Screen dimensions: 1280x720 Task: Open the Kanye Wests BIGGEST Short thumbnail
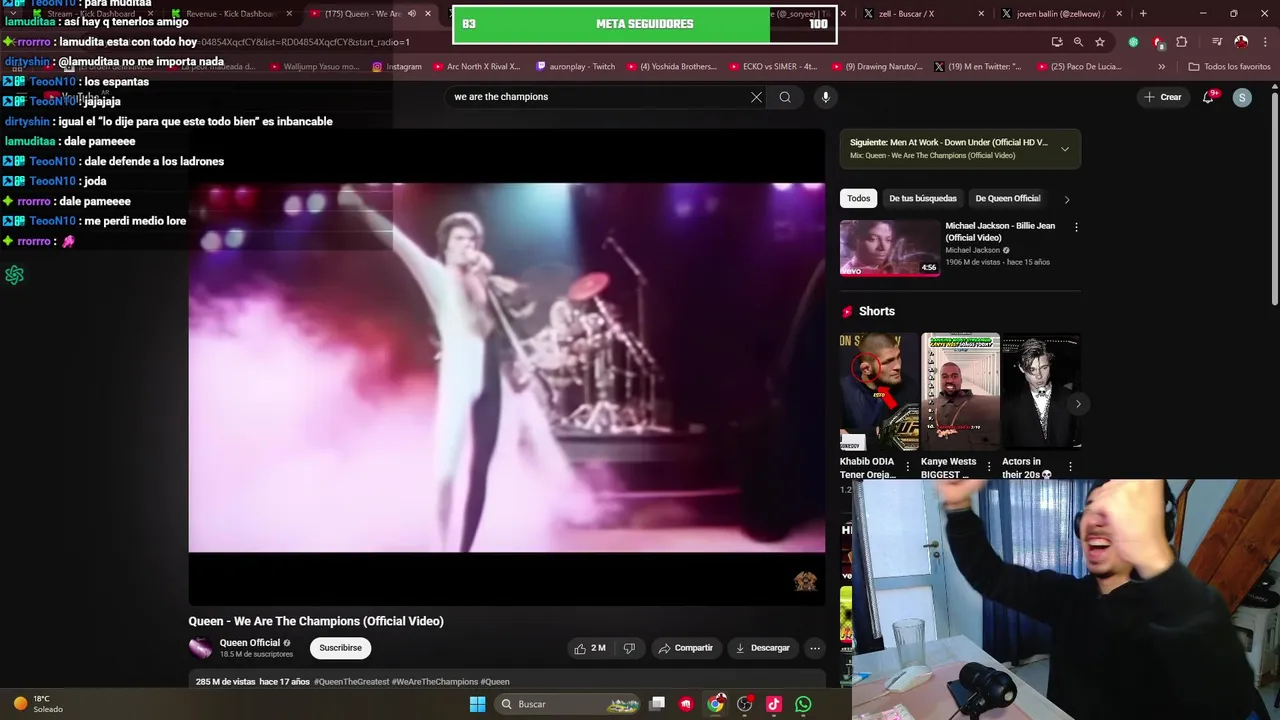(960, 391)
